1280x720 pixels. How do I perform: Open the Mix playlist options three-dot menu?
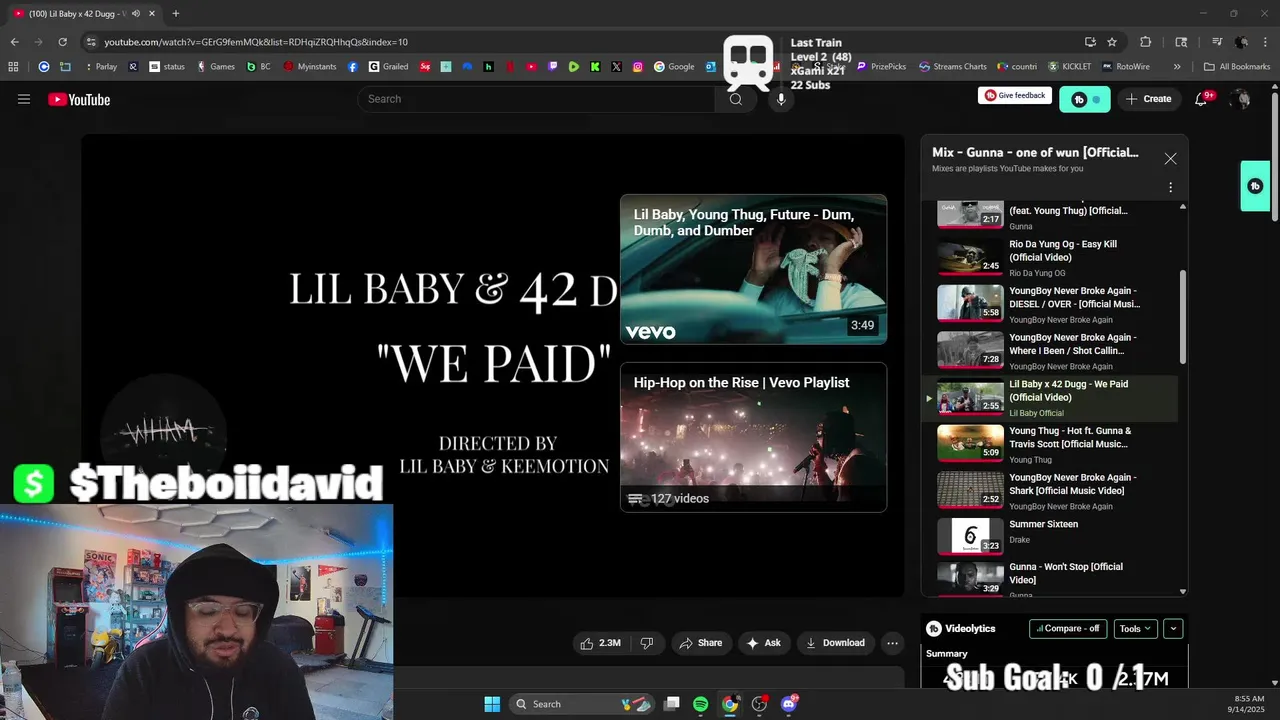[1170, 187]
